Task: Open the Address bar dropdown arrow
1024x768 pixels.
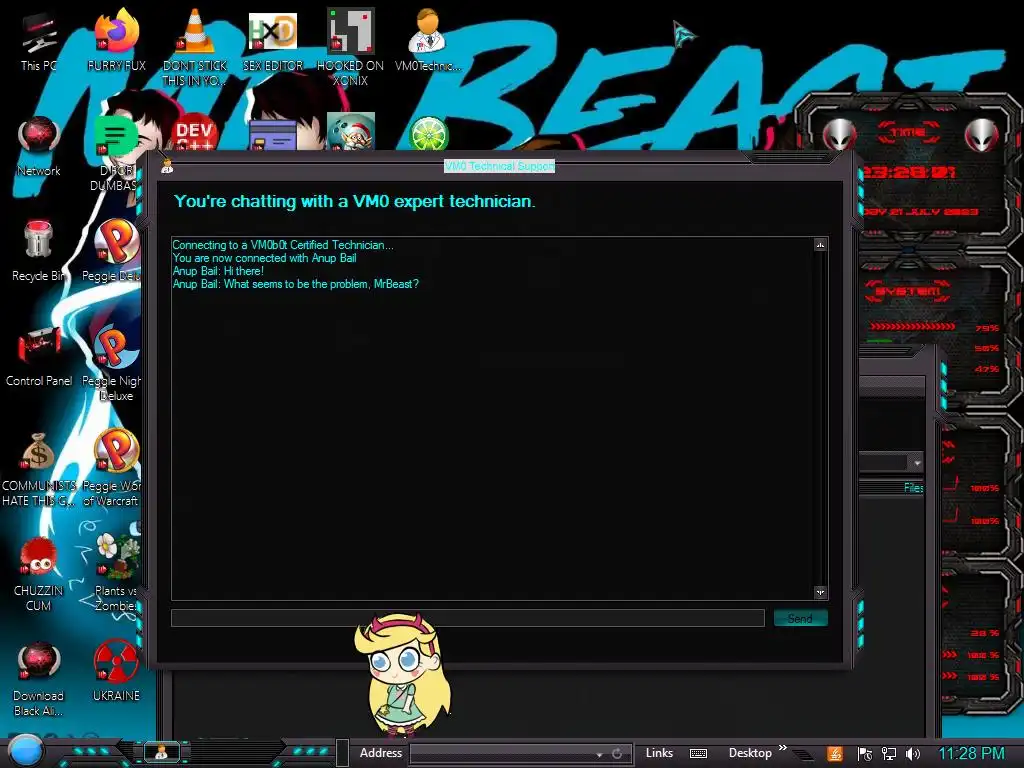Action: (599, 754)
